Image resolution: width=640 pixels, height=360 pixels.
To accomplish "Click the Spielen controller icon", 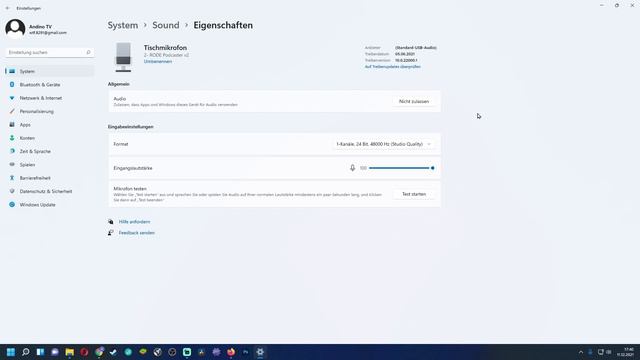I will tap(12, 164).
